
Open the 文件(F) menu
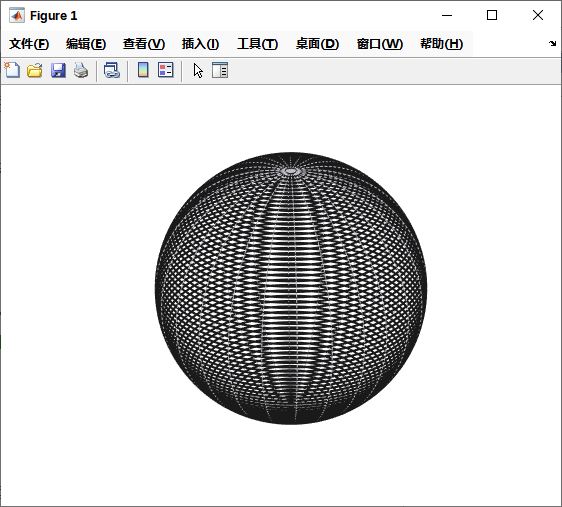click(29, 44)
